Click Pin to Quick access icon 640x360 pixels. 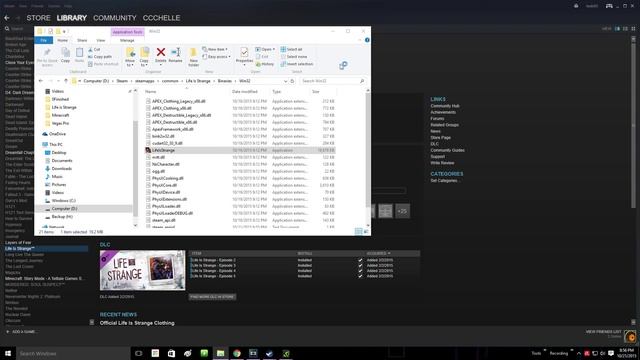(x=47, y=52)
